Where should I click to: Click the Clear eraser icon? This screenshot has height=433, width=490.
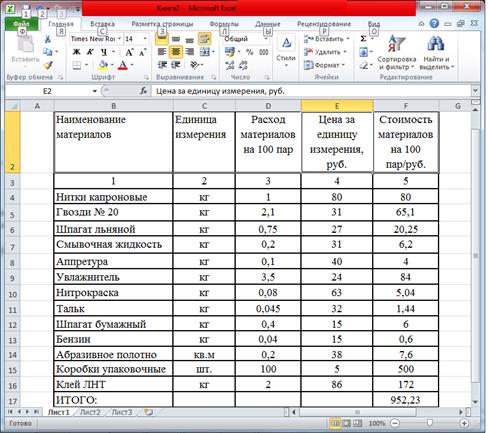click(x=364, y=65)
